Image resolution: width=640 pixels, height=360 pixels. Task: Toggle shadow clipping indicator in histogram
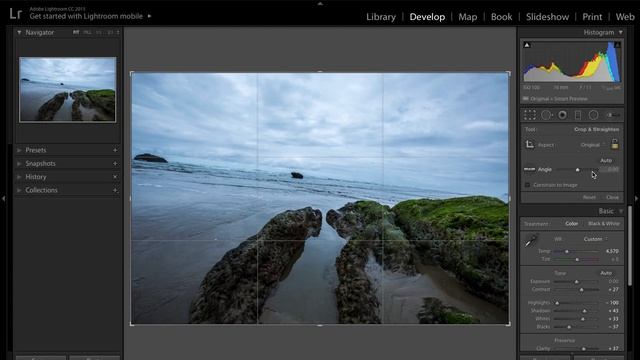[x=527, y=44]
